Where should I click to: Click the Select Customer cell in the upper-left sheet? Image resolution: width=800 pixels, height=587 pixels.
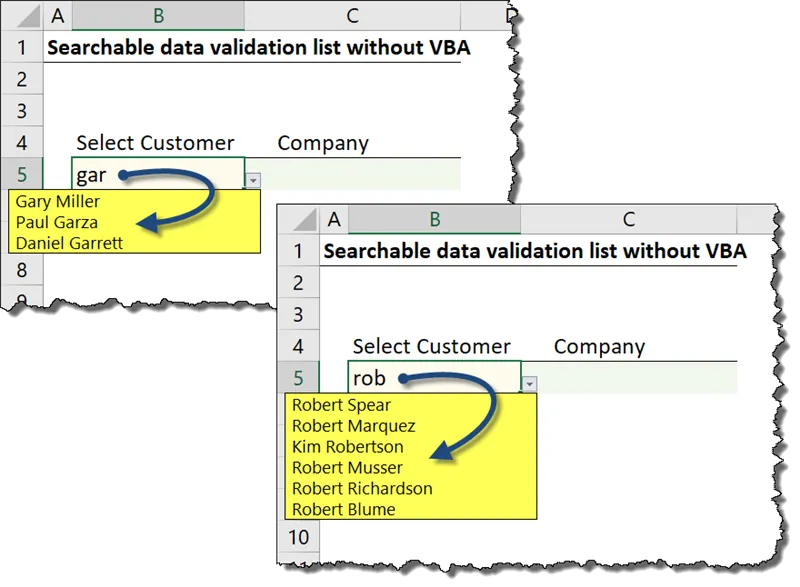click(x=157, y=143)
